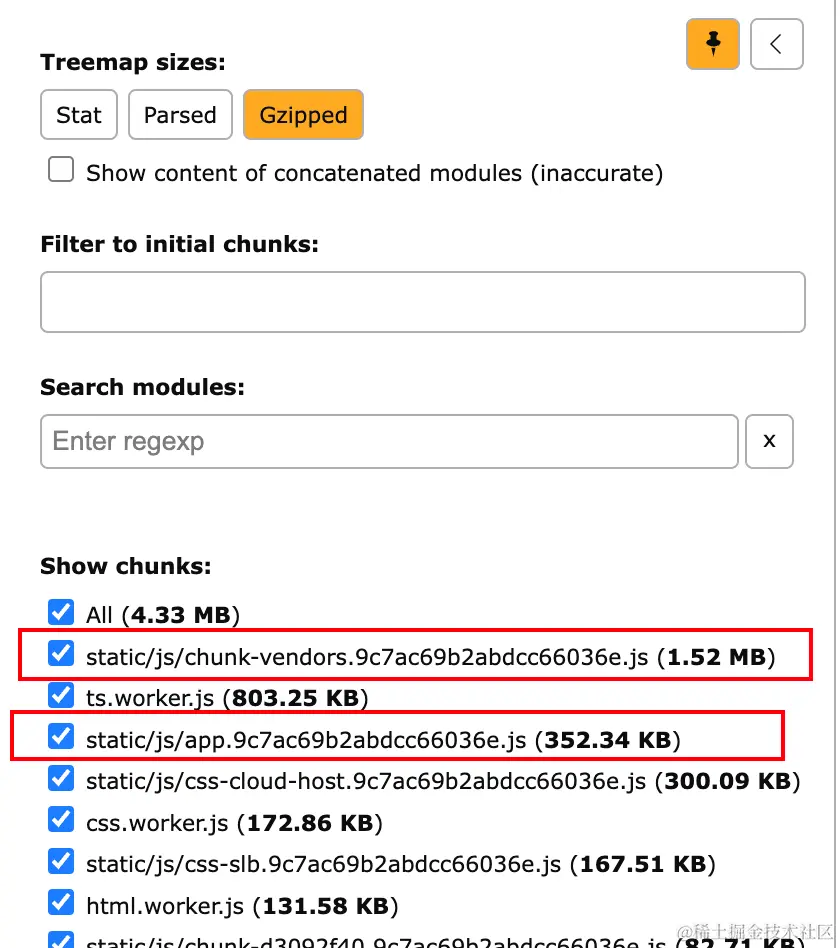Image resolution: width=840 pixels, height=948 pixels.
Task: Select the Gzipped treemap size
Action: pyautogui.click(x=303, y=115)
